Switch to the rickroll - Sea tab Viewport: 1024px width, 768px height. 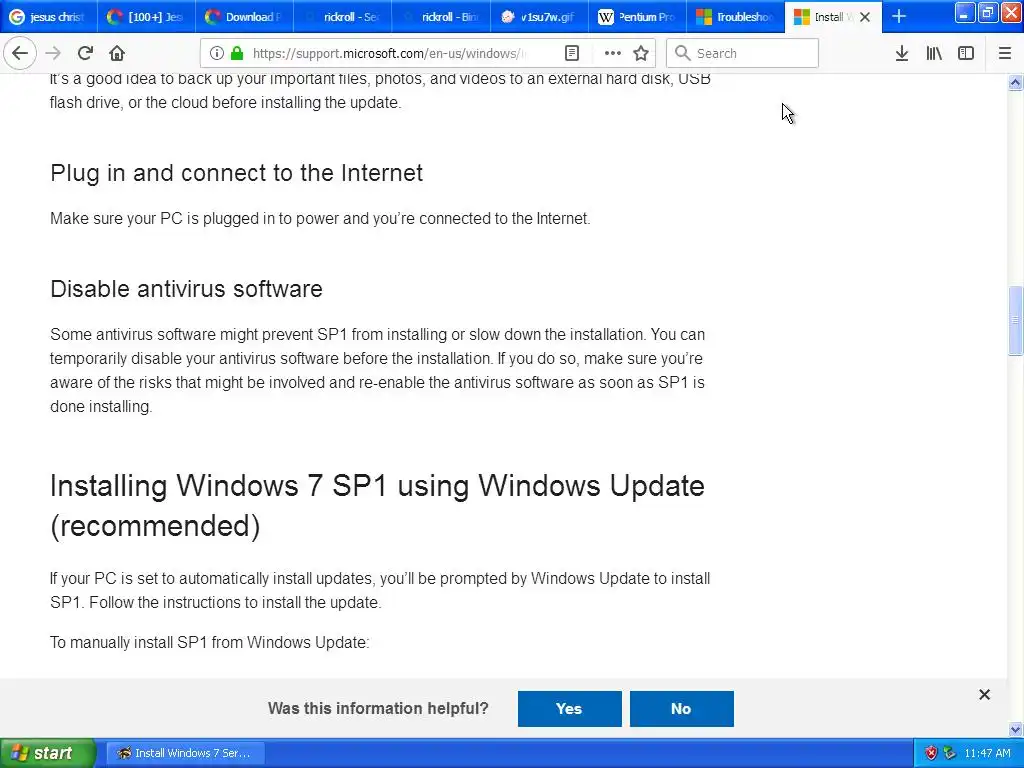point(343,17)
